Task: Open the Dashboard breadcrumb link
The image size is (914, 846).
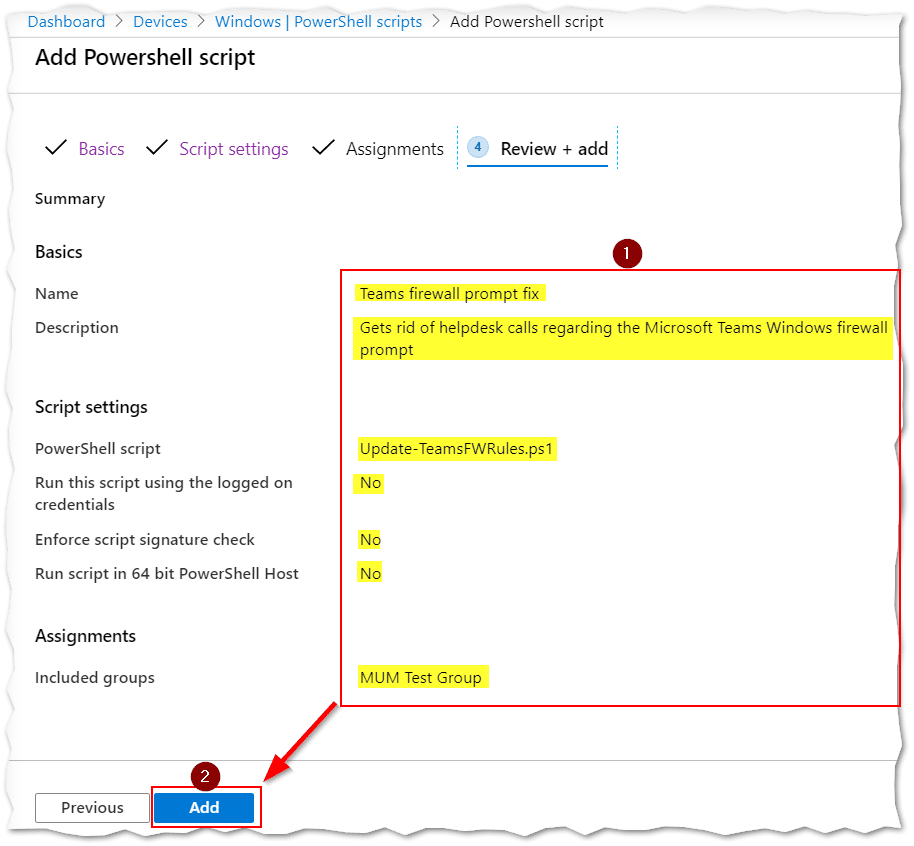Action: coord(66,21)
